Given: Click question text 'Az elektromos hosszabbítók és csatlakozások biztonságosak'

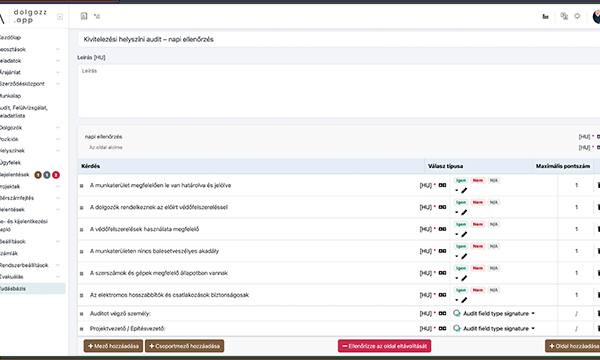Looking at the screenshot, I should click(x=170, y=295).
